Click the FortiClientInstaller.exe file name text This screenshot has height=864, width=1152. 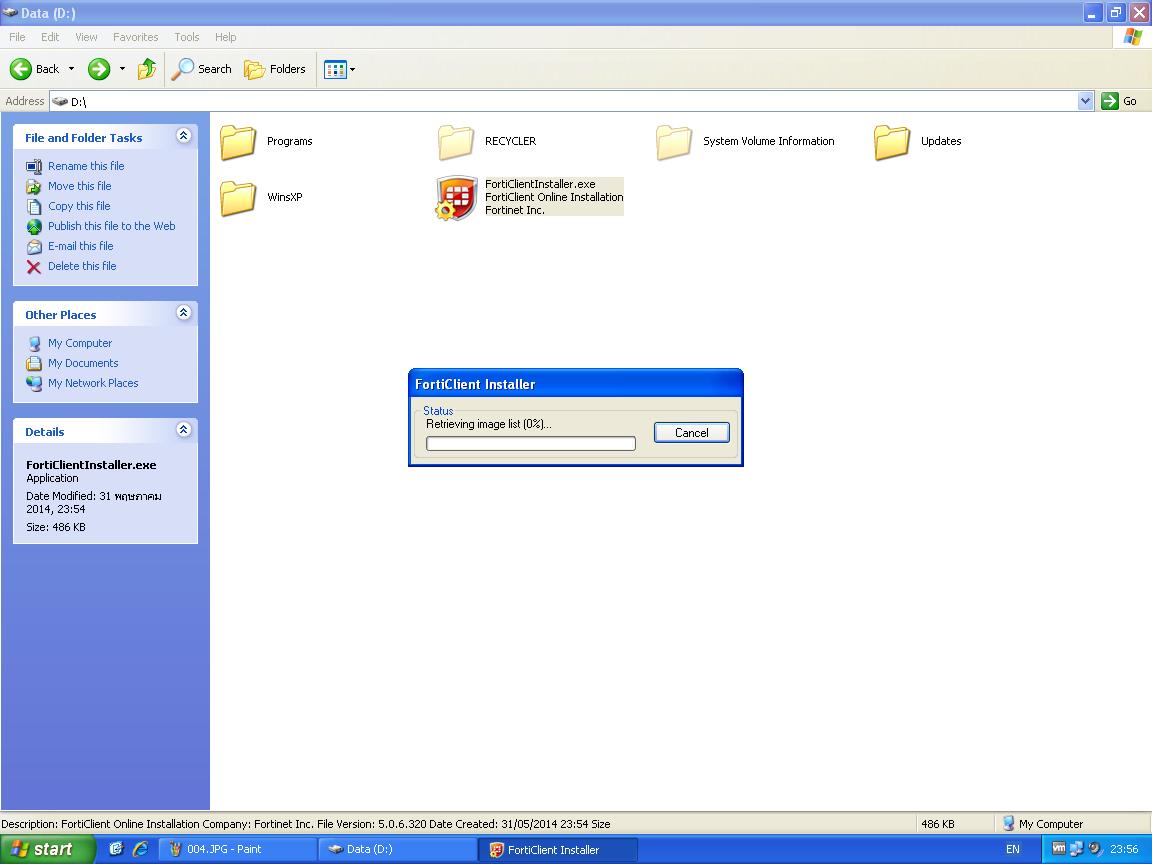click(540, 184)
